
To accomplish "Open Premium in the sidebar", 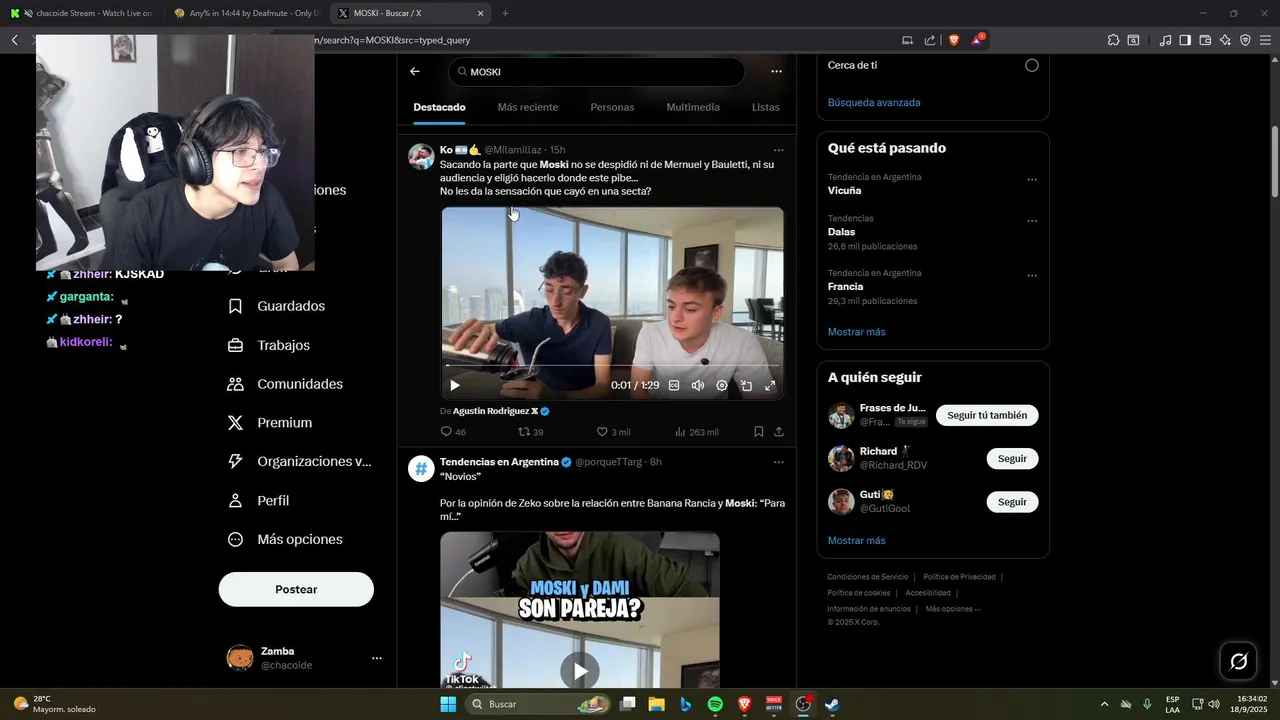I will 269,423.
